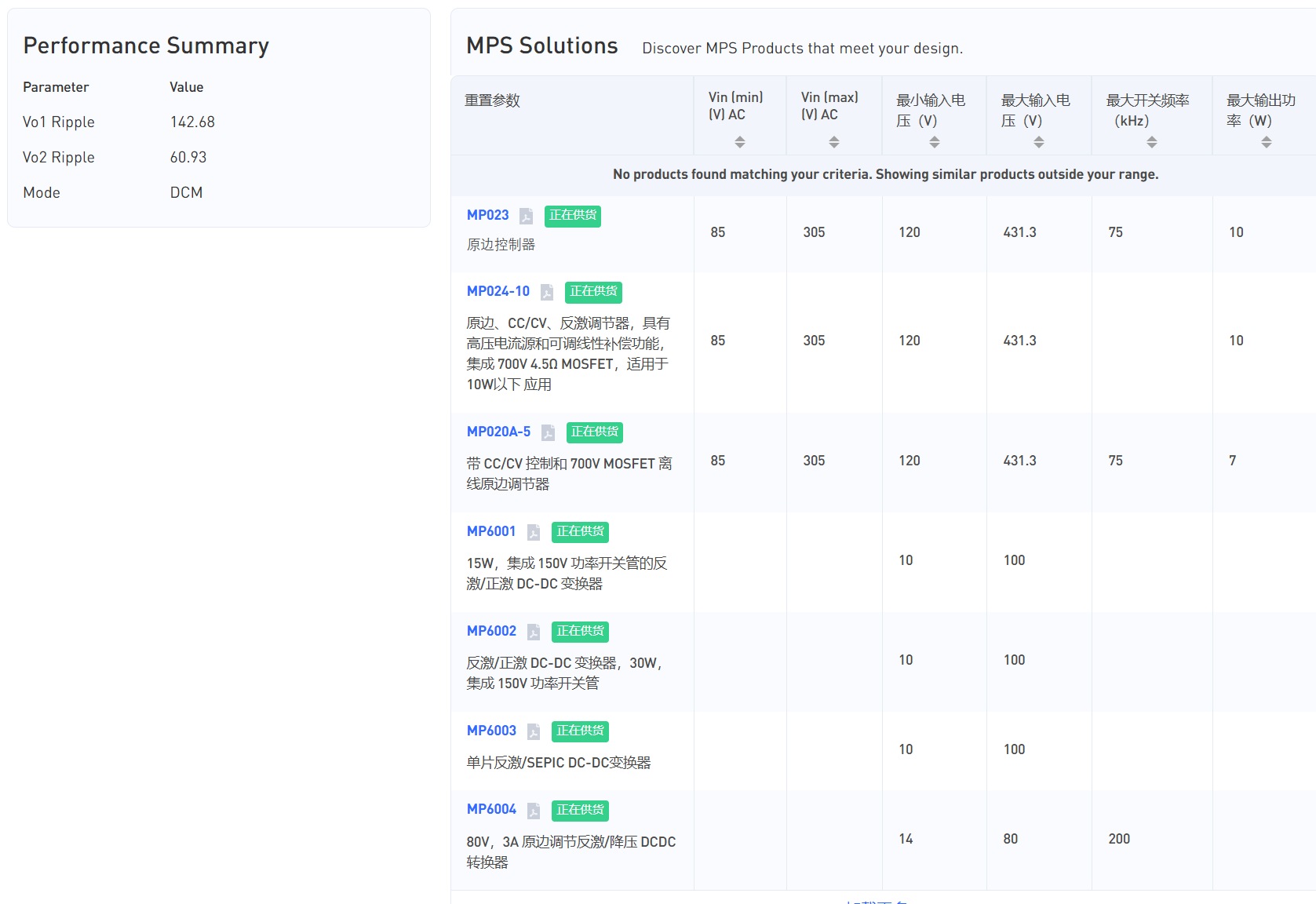Sort by Vin (min) AC column arrows
Image resolution: width=1316 pixels, height=904 pixels.
(x=739, y=142)
